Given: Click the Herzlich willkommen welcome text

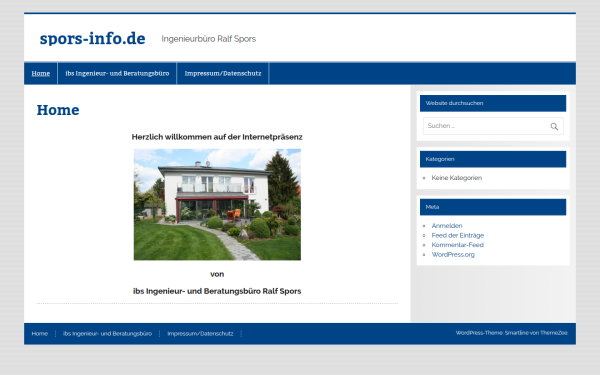Looking at the screenshot, I should (x=217, y=137).
